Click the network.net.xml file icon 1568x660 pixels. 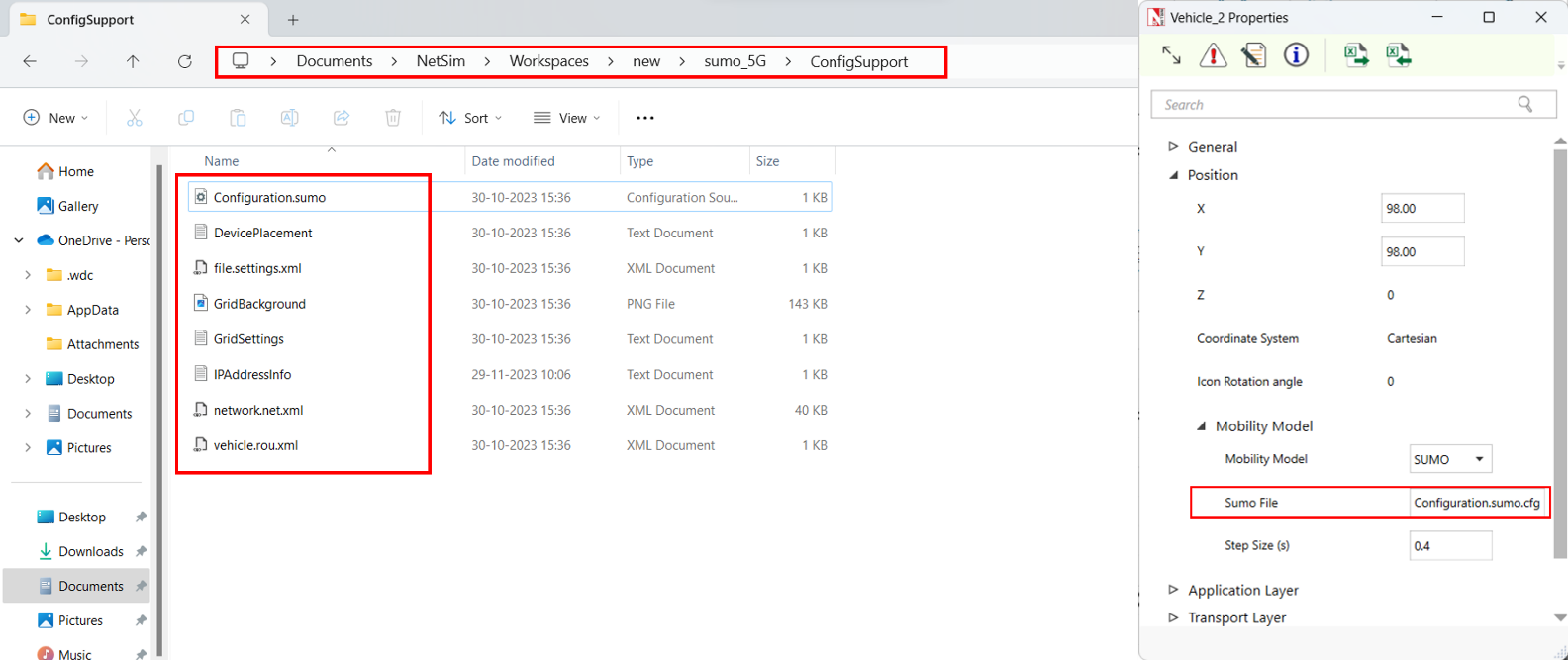(201, 410)
